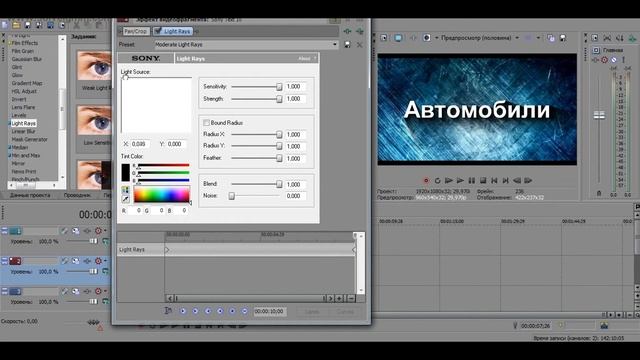Save preview snapshot to file

pos(563,38)
